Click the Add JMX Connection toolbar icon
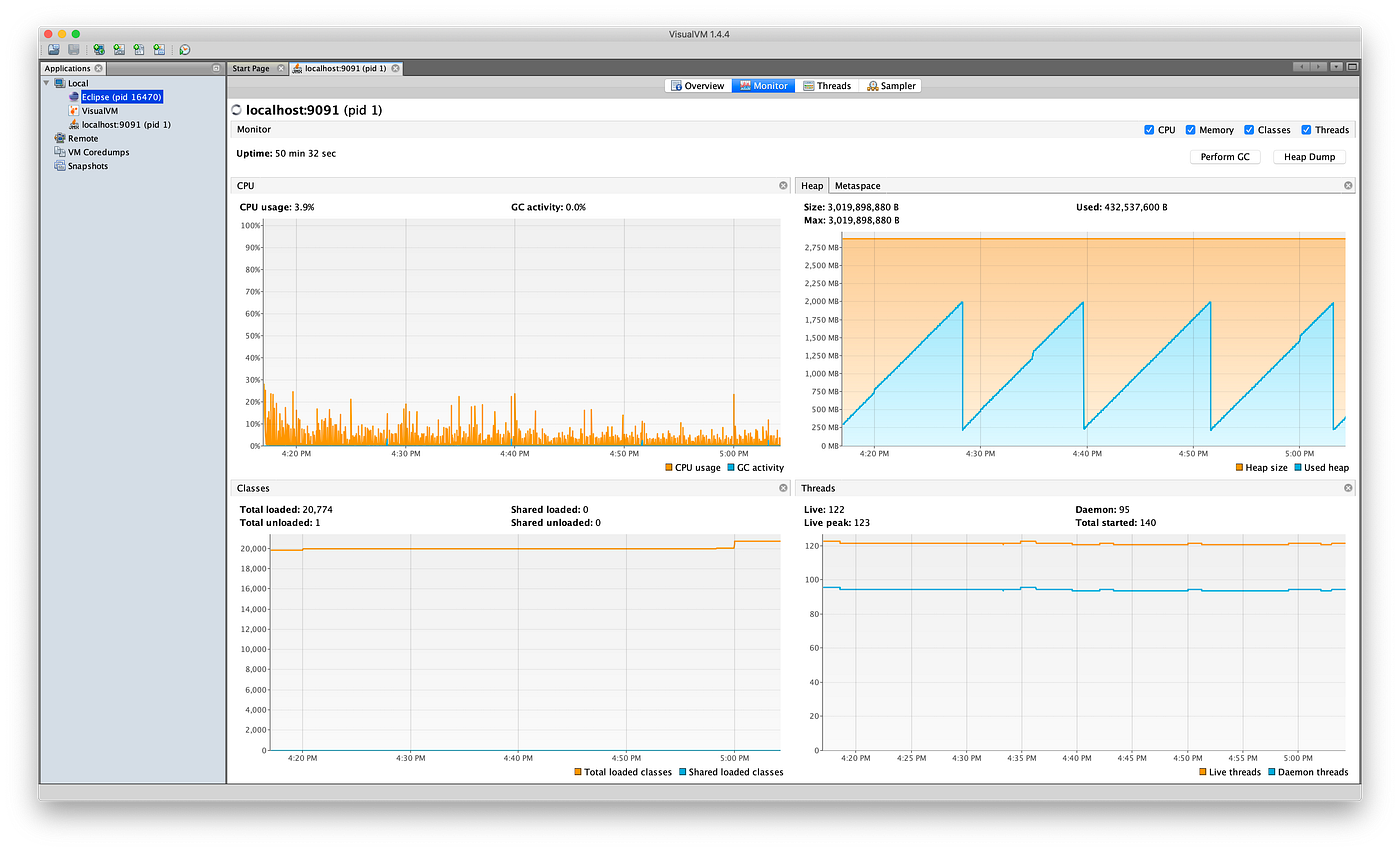The height and width of the screenshot is (852, 1400). [98, 48]
